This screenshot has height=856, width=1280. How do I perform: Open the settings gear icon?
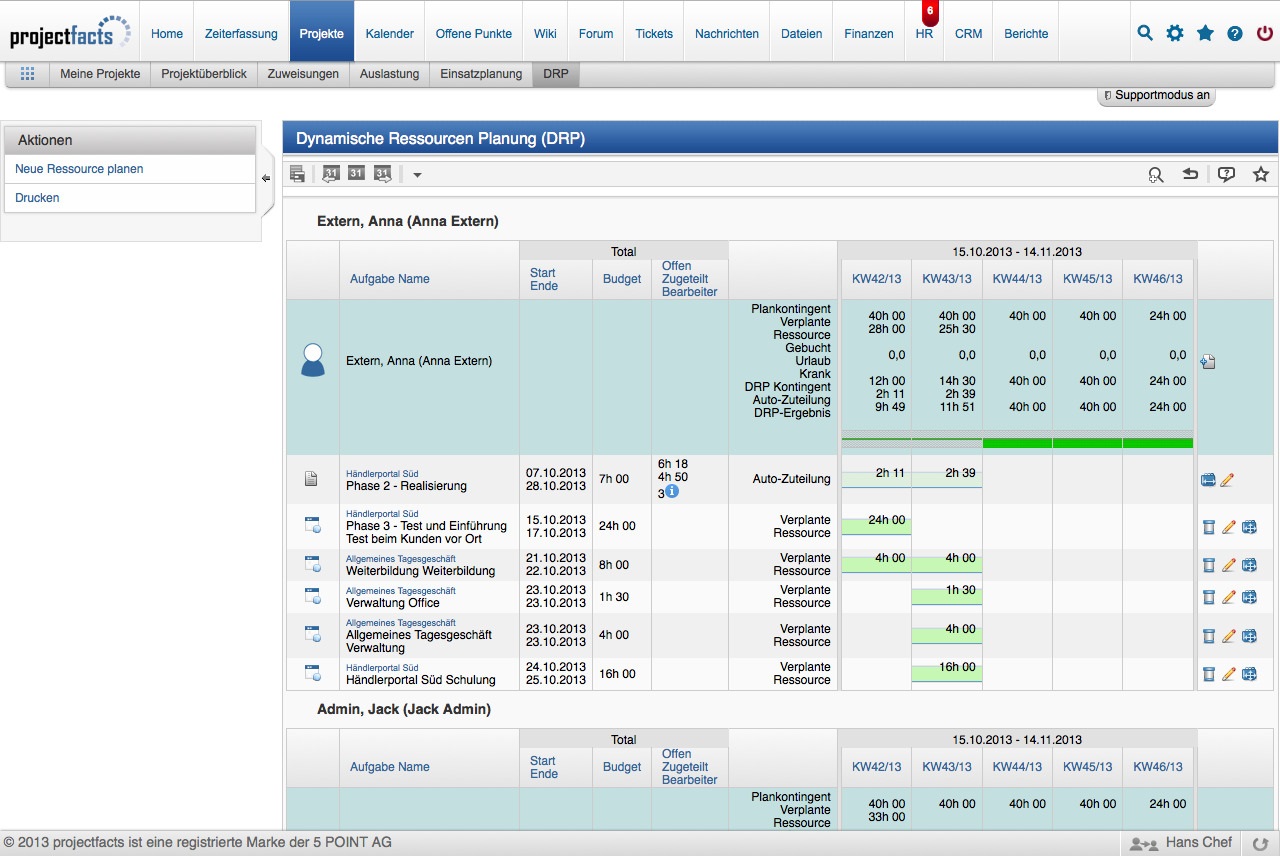click(1175, 33)
